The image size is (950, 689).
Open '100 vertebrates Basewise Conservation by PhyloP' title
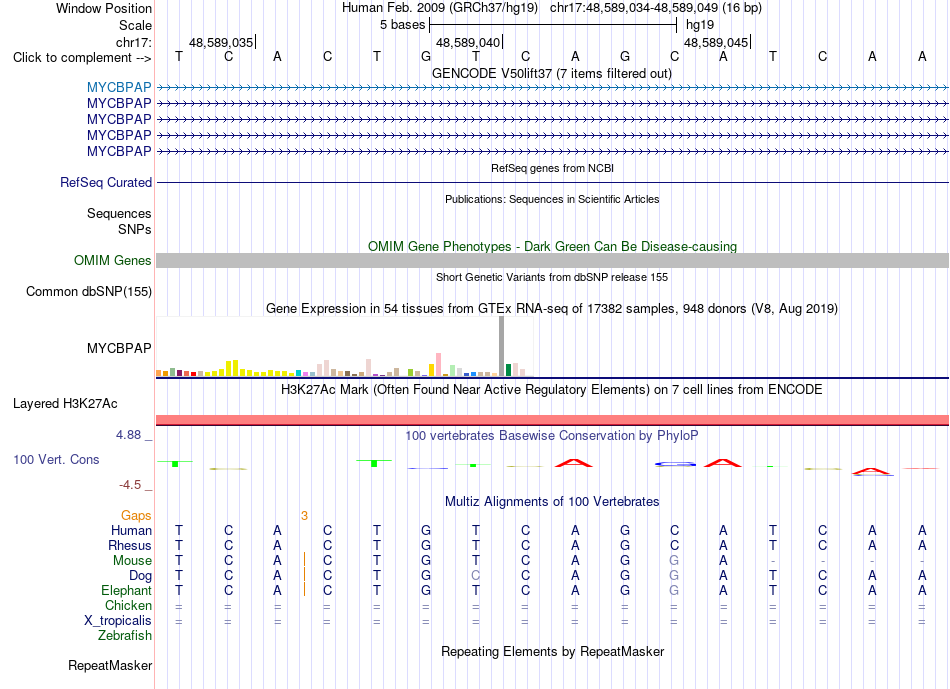(552, 435)
